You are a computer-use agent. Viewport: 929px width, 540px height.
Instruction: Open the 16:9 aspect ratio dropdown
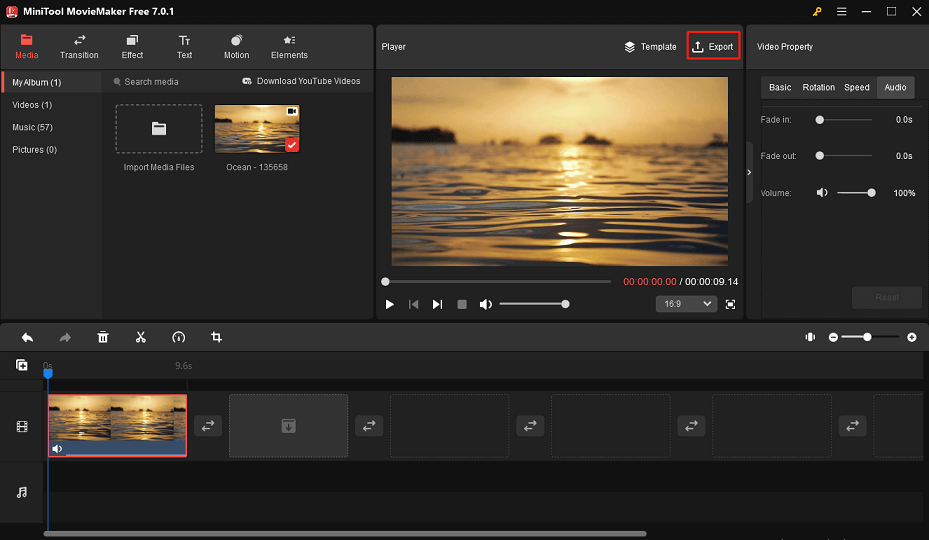click(x=686, y=304)
